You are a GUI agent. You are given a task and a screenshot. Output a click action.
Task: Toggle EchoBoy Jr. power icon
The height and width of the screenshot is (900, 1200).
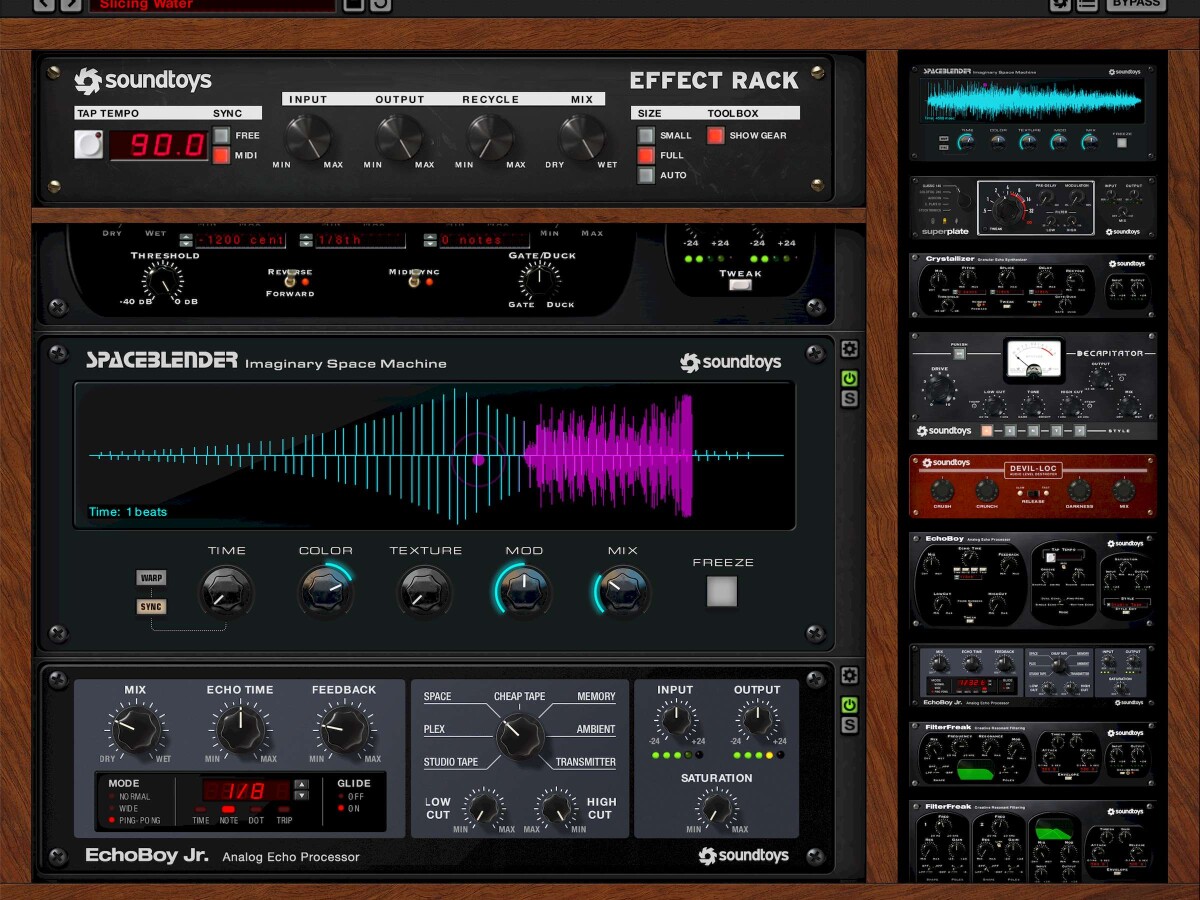click(x=849, y=705)
